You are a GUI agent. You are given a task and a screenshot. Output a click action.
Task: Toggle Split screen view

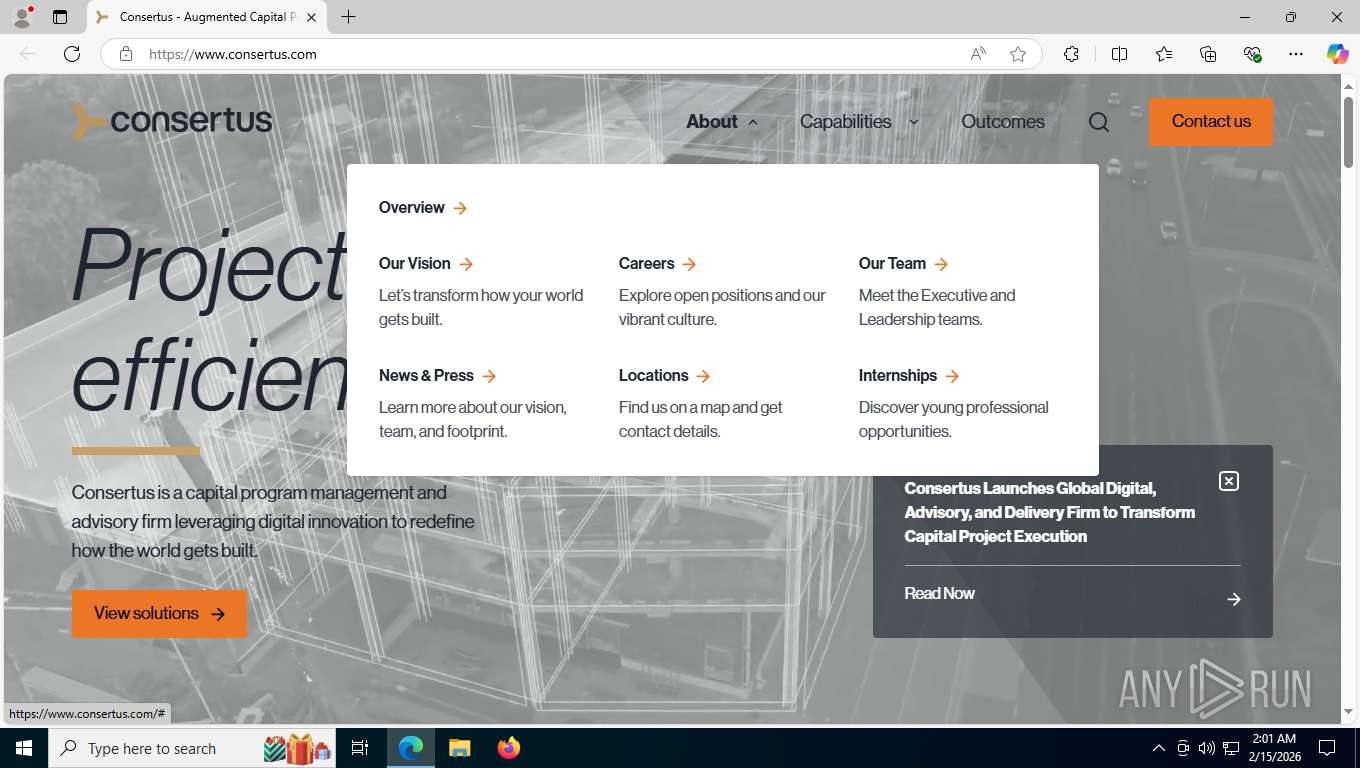pos(1120,54)
